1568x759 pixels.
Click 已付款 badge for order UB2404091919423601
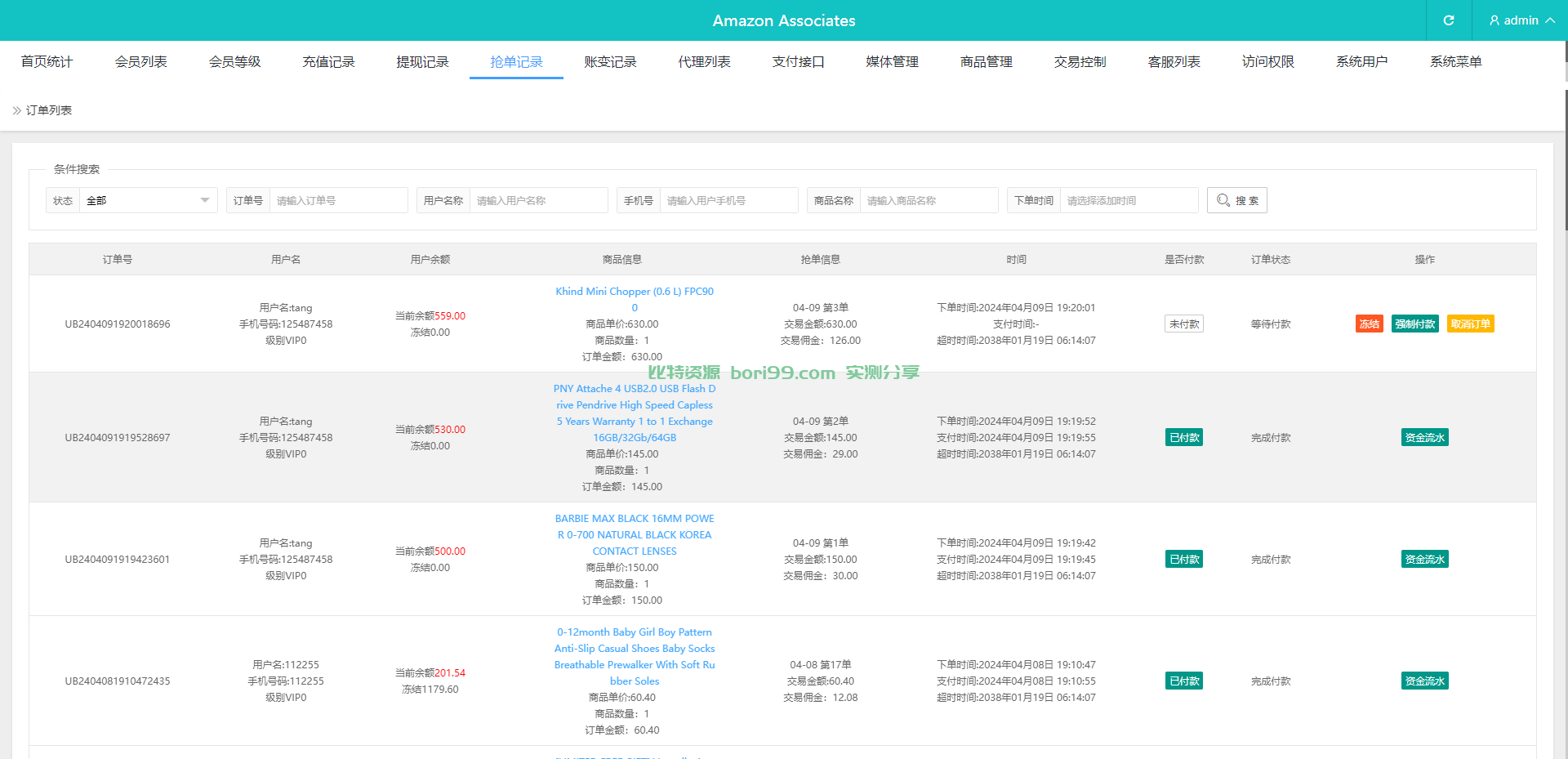pyautogui.click(x=1184, y=560)
